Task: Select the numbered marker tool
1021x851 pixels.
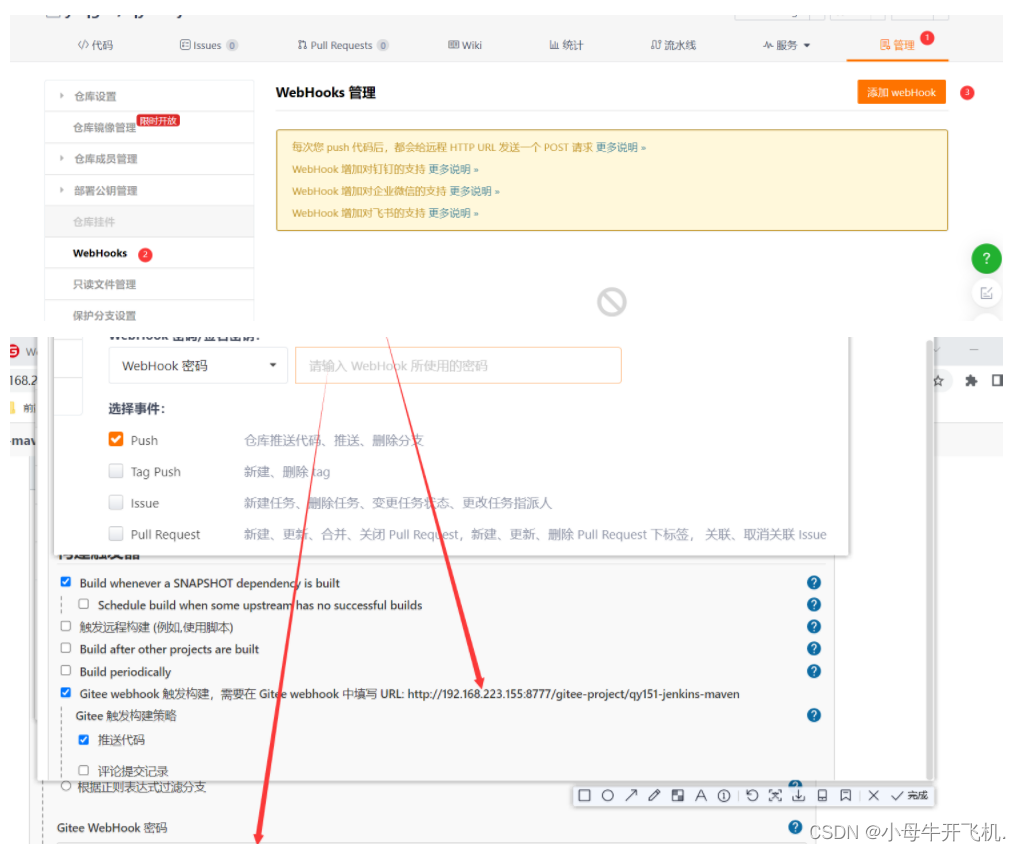Action: [724, 796]
